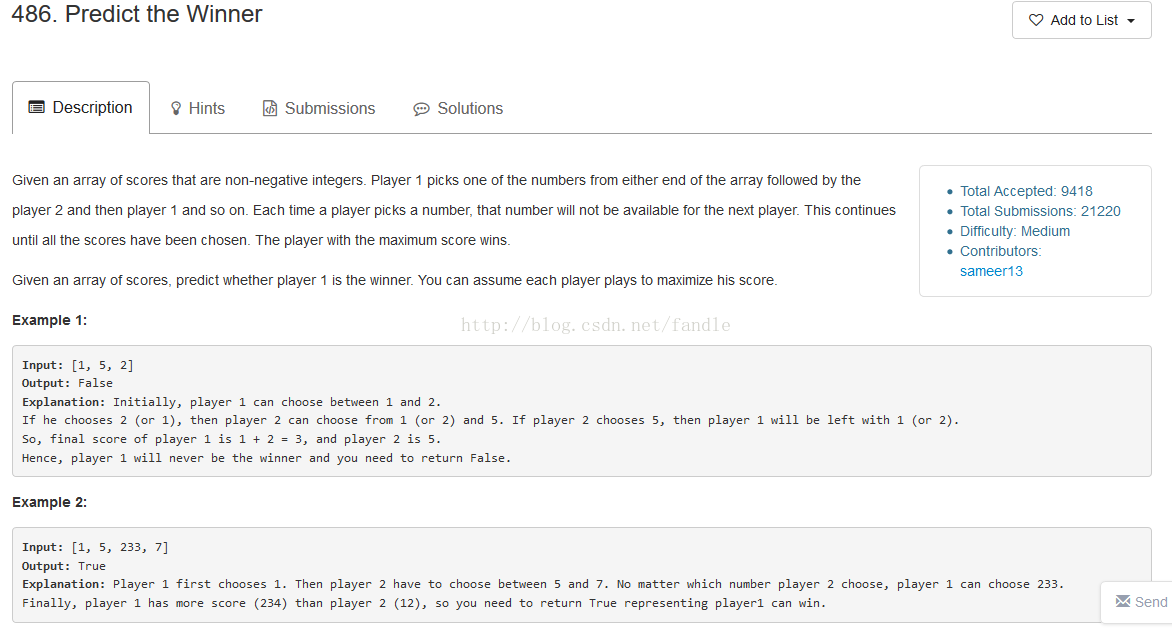
Task: Click the Difficulty: Medium entry
Action: [1015, 232]
